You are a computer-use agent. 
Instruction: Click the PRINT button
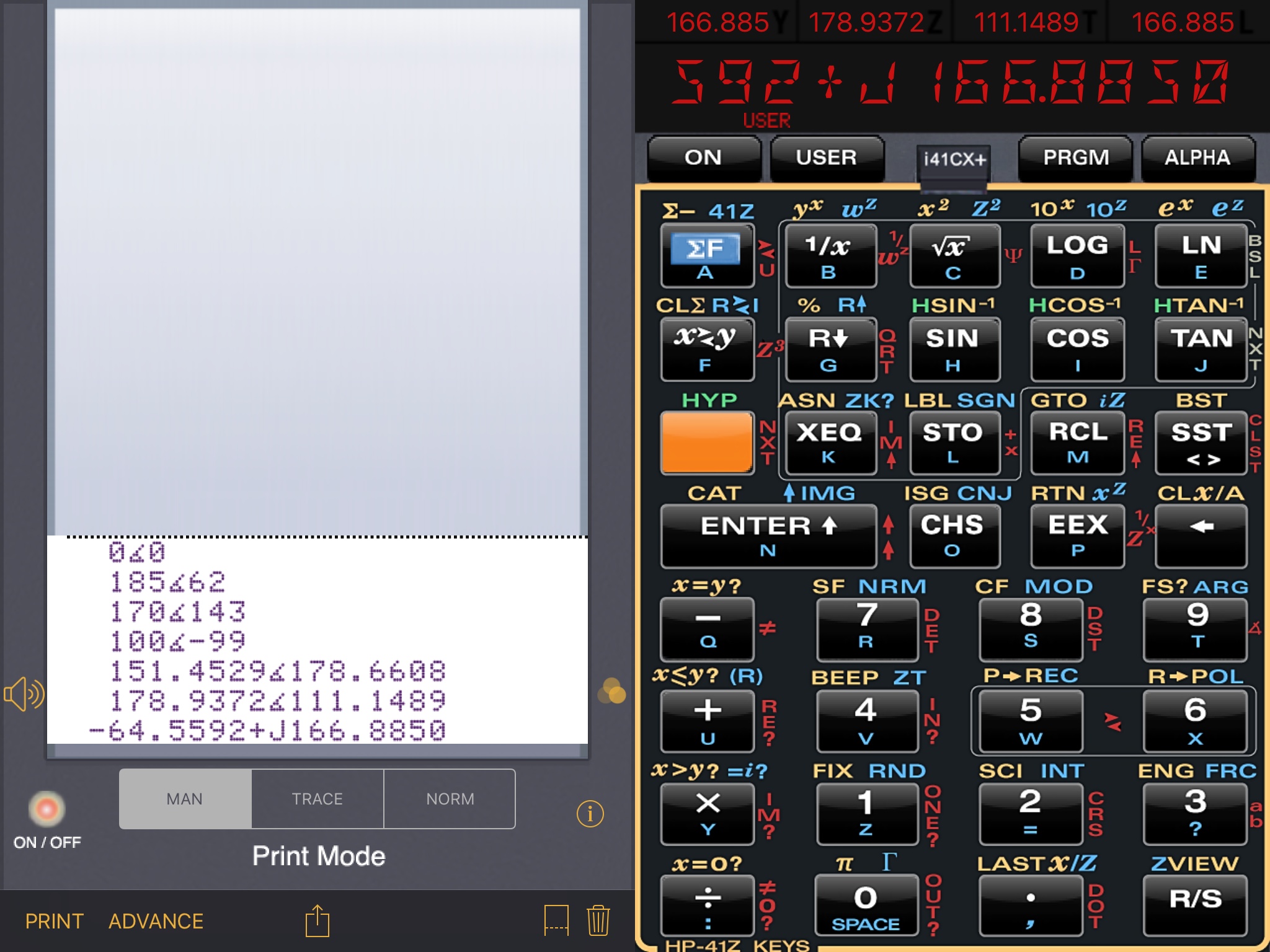coord(54,921)
